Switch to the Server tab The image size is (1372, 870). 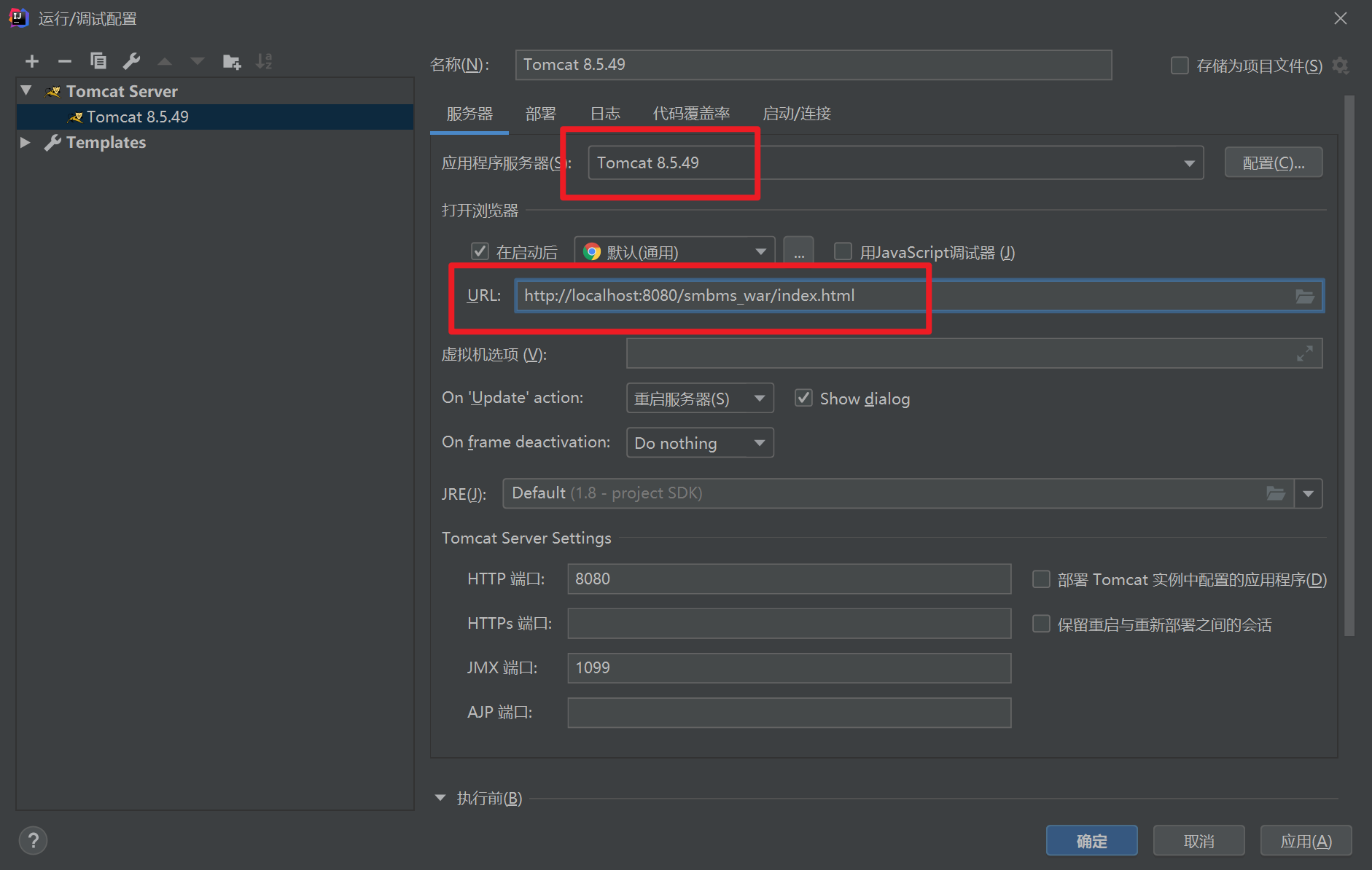(x=469, y=114)
